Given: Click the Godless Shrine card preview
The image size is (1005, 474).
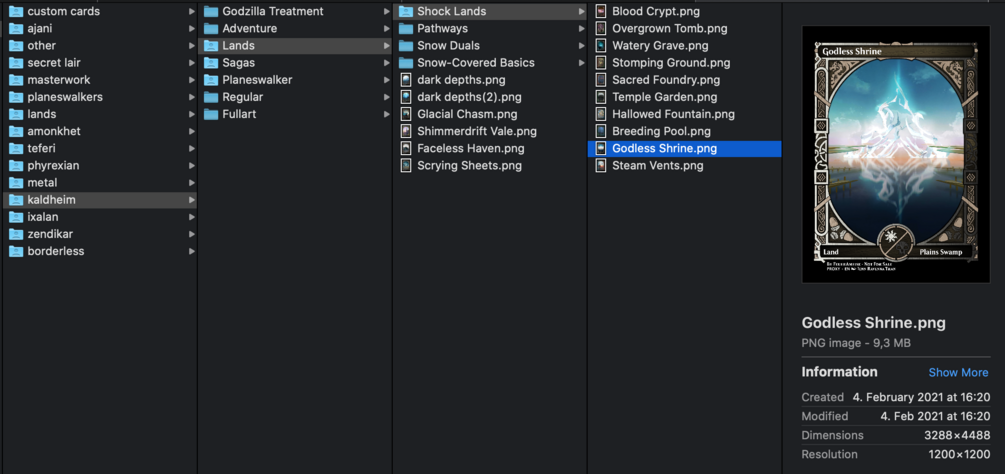Looking at the screenshot, I should click(x=896, y=154).
